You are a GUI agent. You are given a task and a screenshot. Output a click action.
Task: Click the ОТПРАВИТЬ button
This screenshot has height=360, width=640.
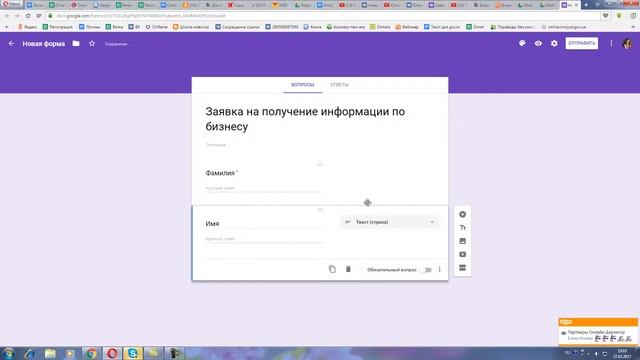tap(582, 43)
